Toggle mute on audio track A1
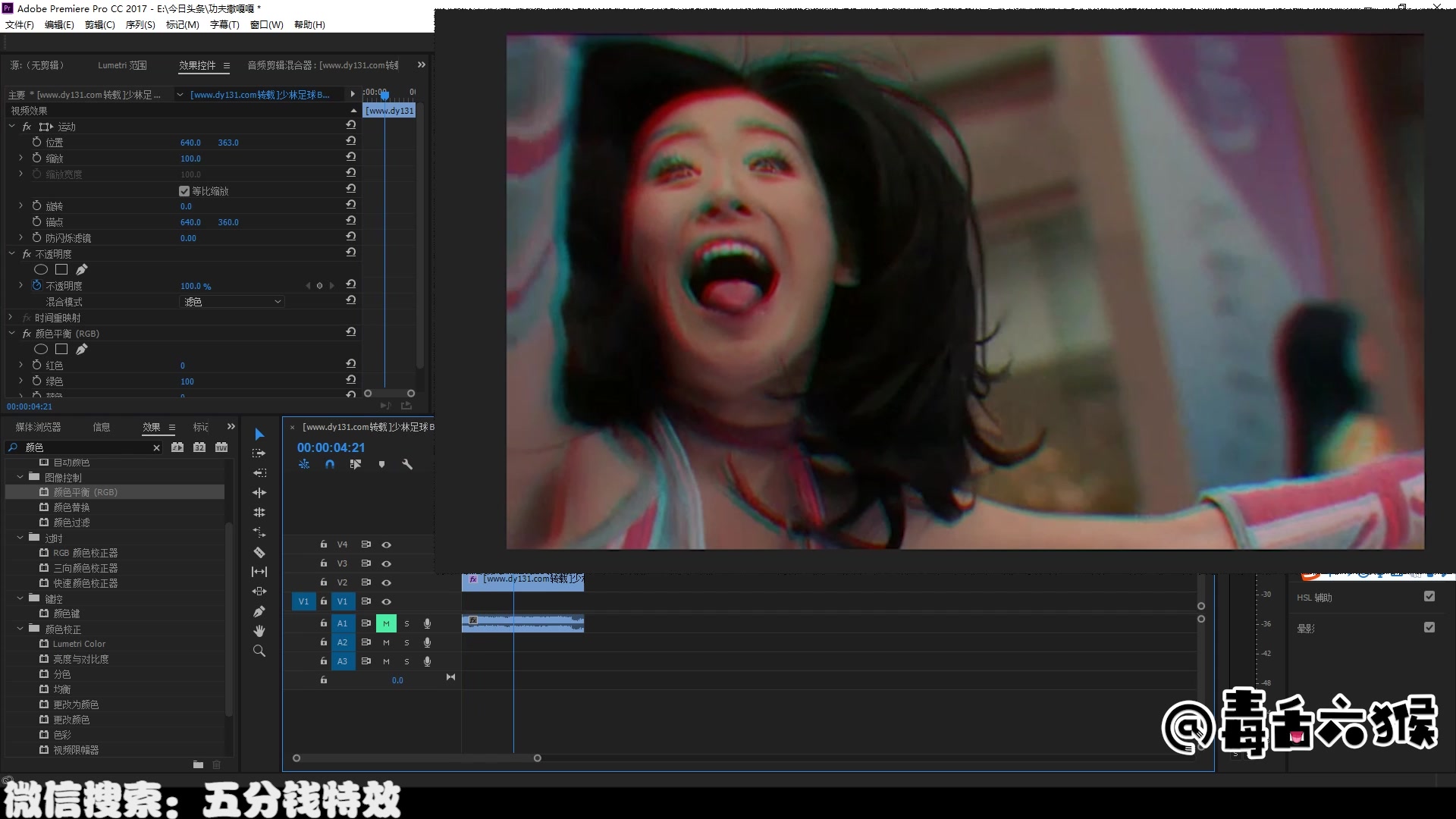The height and width of the screenshot is (819, 1456). pyautogui.click(x=386, y=623)
